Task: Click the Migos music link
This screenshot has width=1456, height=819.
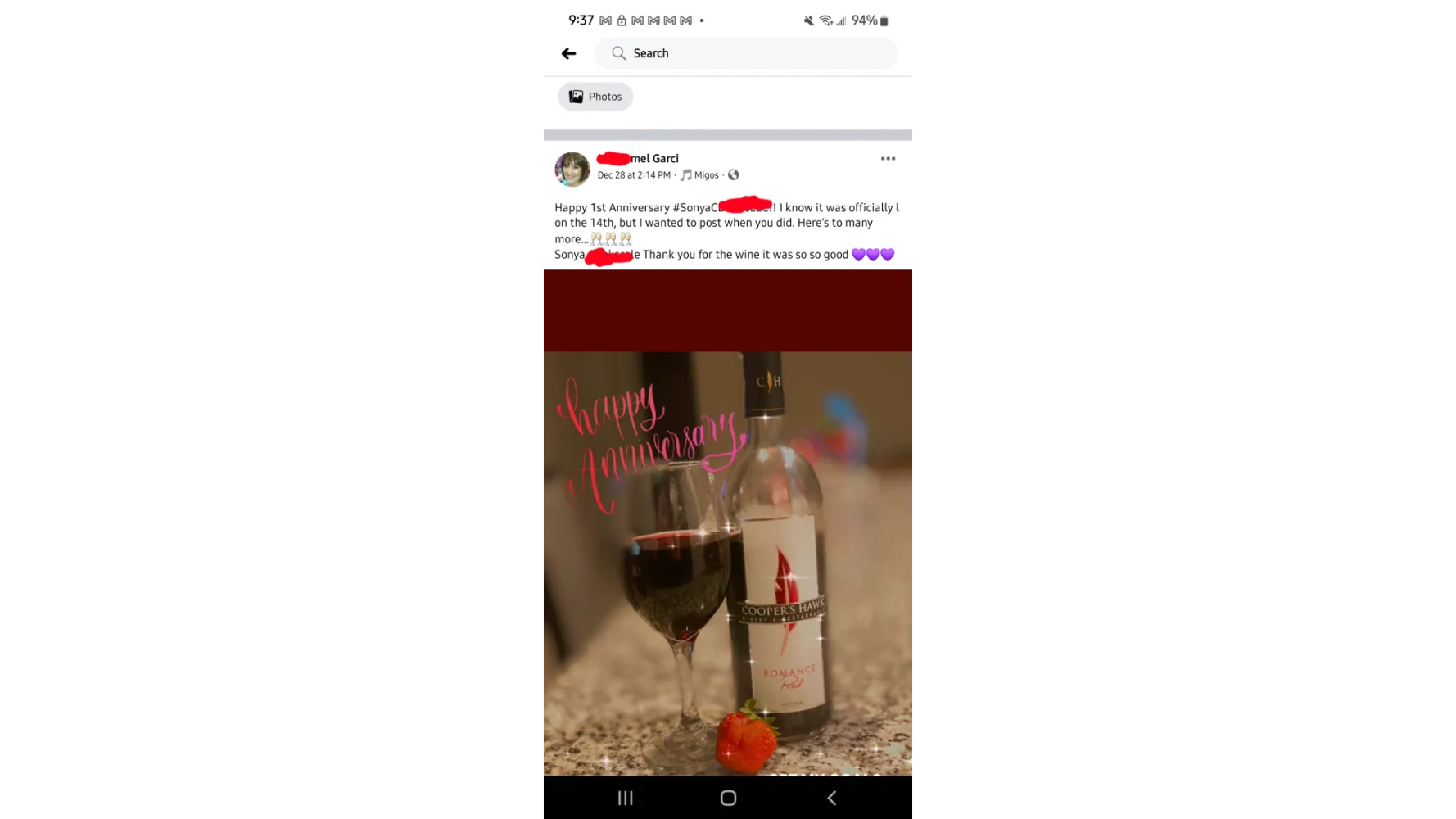Action: click(706, 175)
